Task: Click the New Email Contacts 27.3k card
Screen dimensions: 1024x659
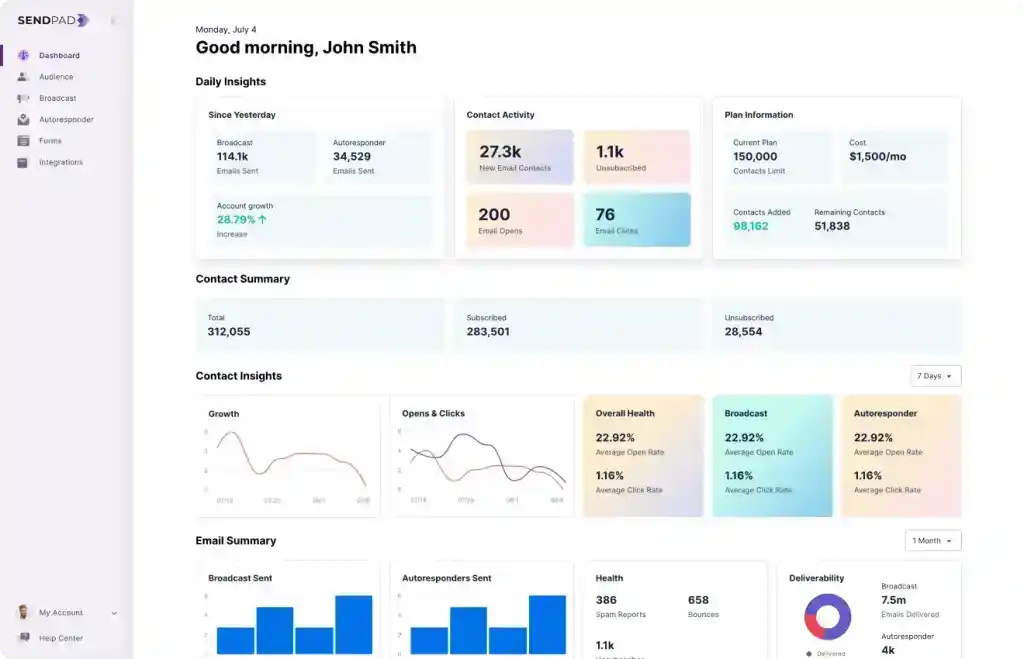Action: pos(520,157)
